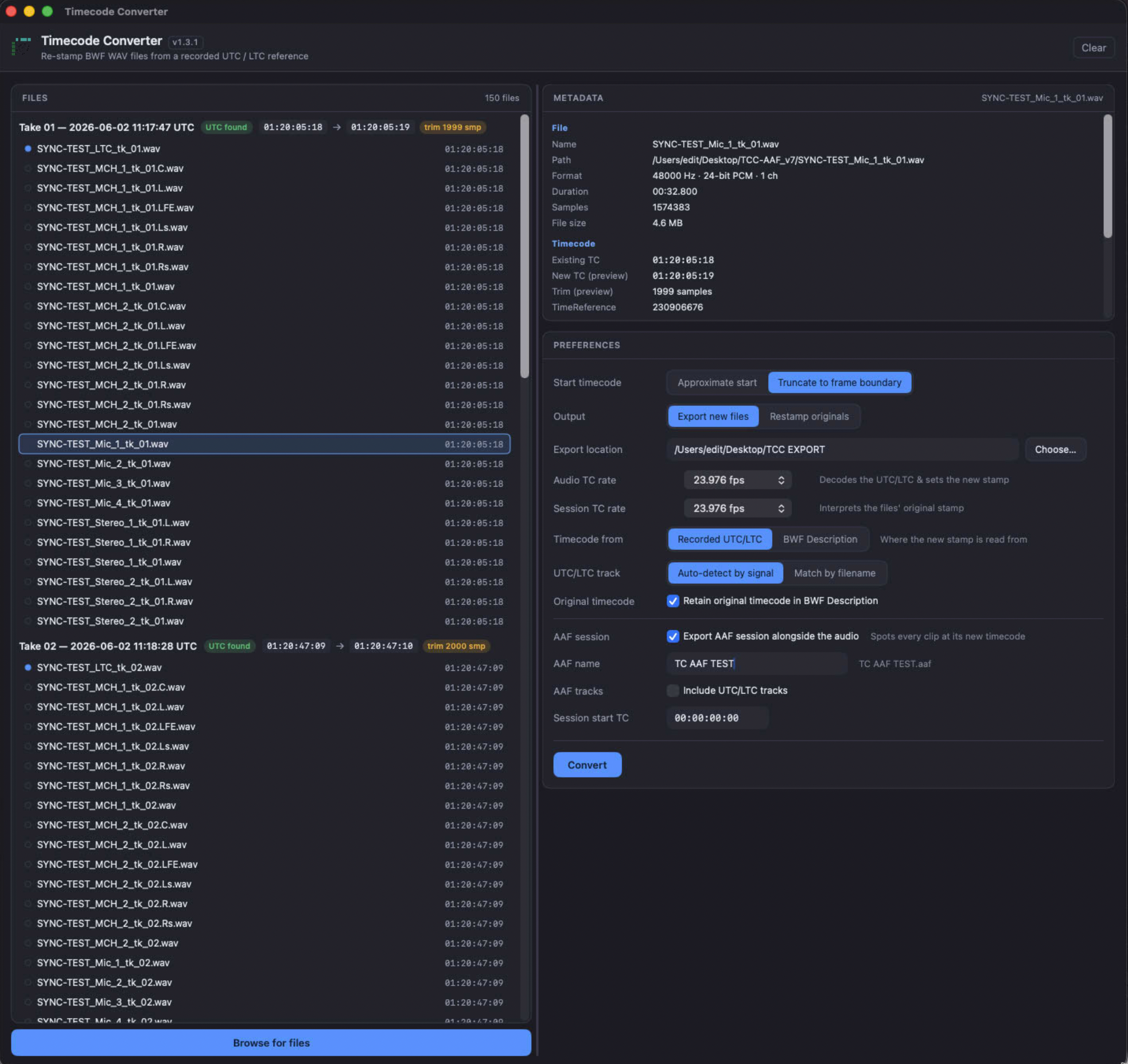Select SYNC-TEST_MCH_2_tk_01.LFE.wav

click(x=265, y=345)
